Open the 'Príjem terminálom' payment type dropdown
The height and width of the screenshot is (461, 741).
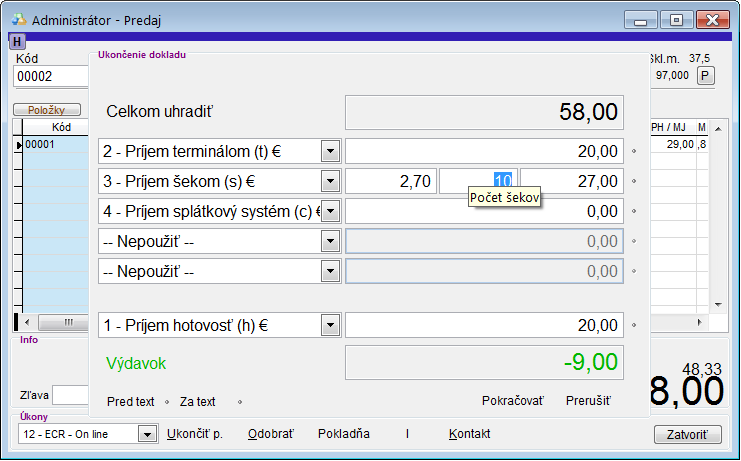[x=330, y=151]
